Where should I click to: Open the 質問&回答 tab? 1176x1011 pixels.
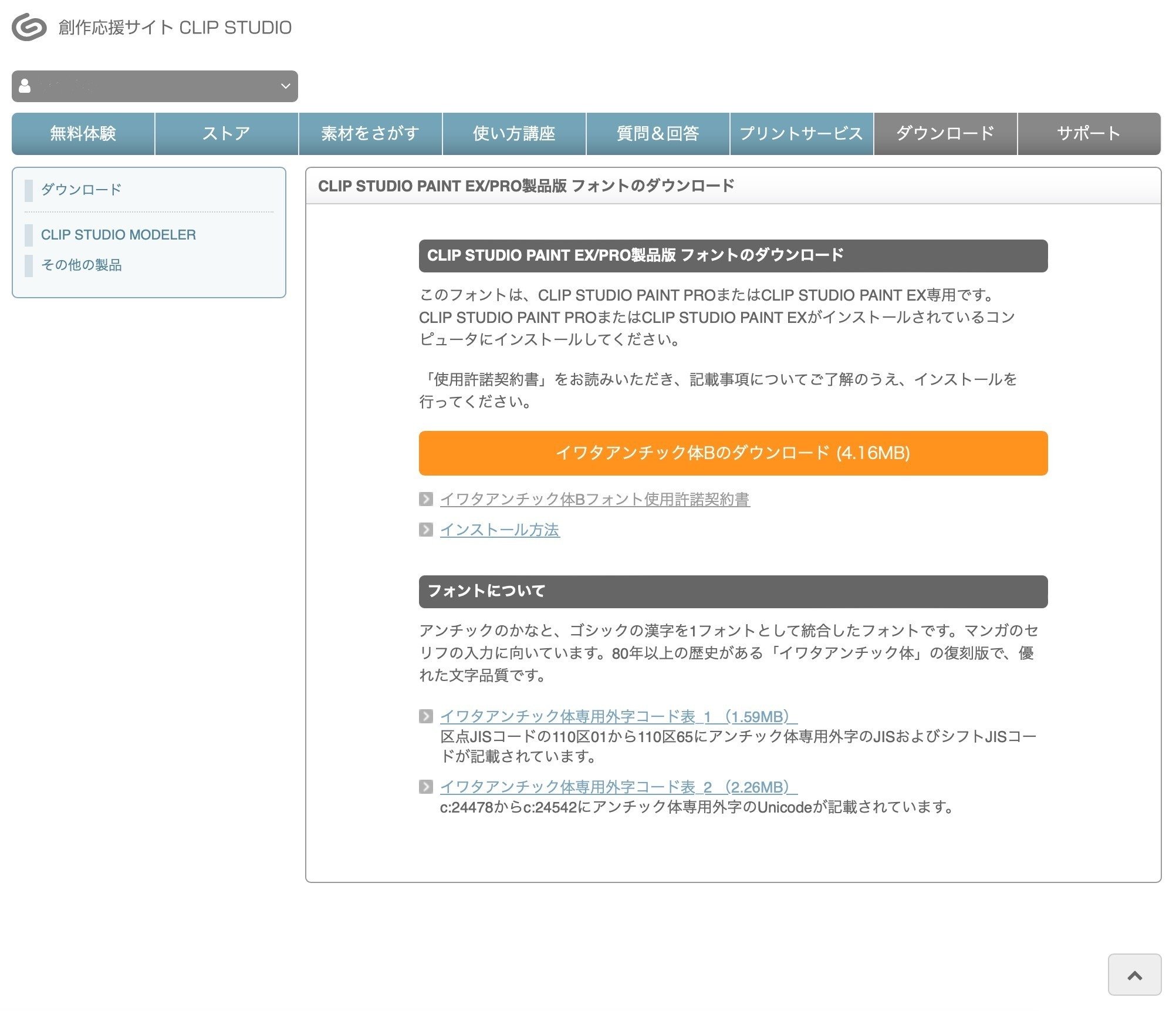click(658, 134)
